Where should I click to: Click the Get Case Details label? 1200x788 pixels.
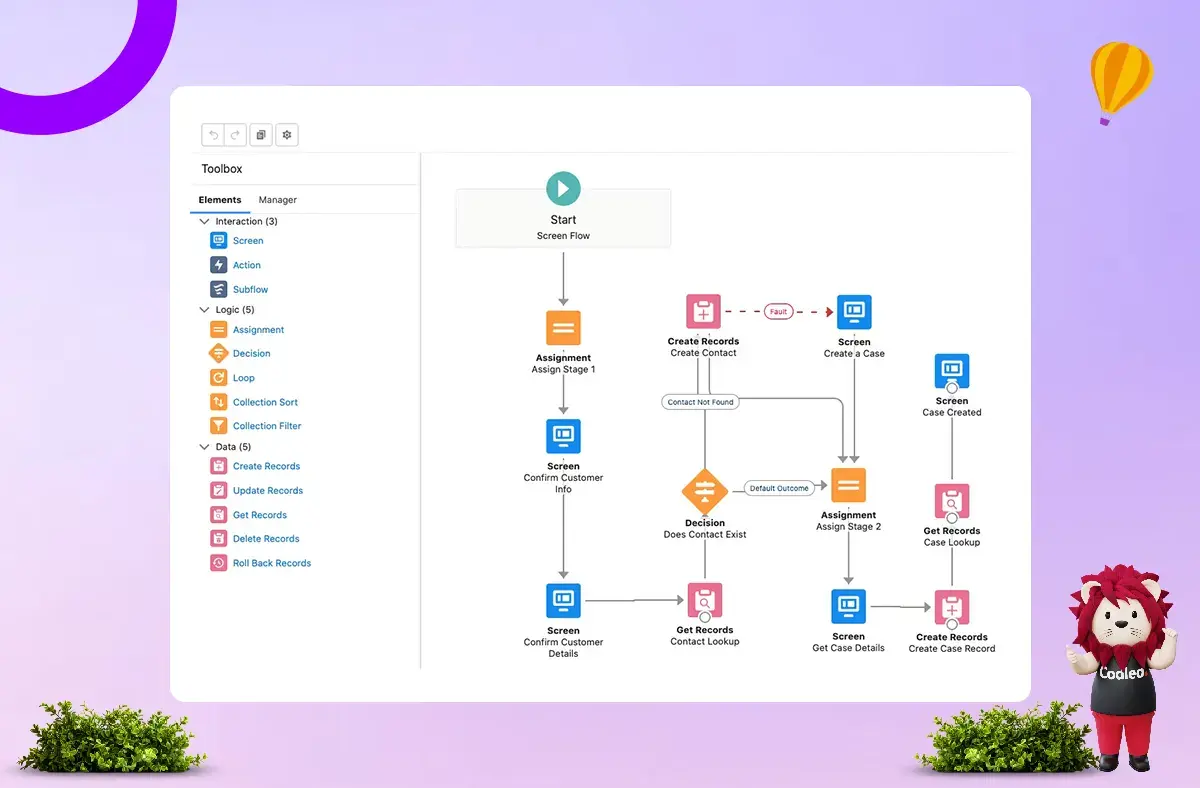(x=848, y=648)
